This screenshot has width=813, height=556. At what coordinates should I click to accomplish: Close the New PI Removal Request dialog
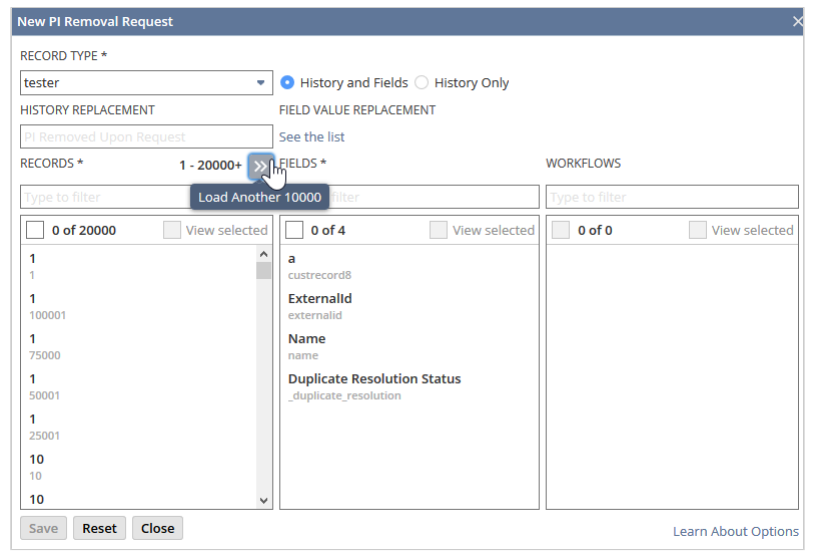coord(797,21)
